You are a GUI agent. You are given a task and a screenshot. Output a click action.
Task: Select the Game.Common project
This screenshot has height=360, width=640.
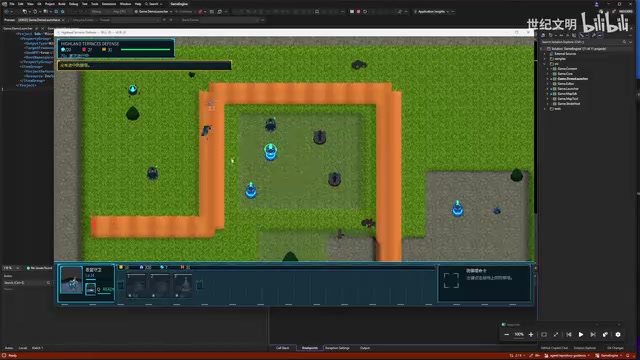click(x=567, y=69)
